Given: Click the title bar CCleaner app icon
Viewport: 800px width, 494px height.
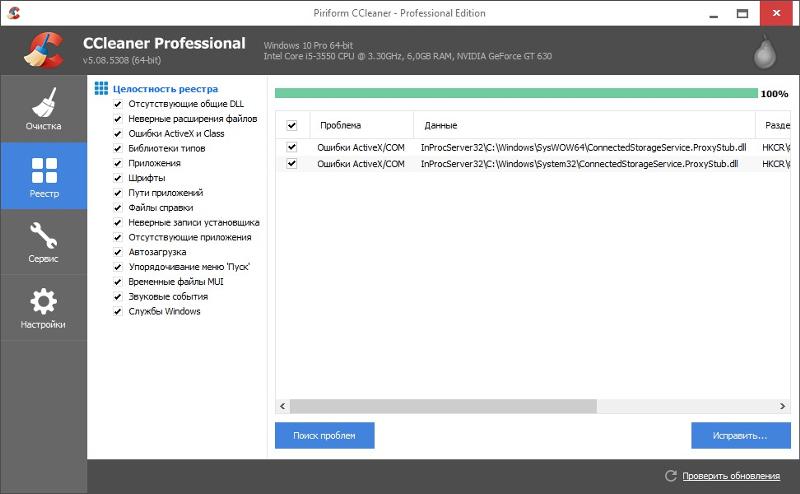Looking at the screenshot, I should coord(14,13).
